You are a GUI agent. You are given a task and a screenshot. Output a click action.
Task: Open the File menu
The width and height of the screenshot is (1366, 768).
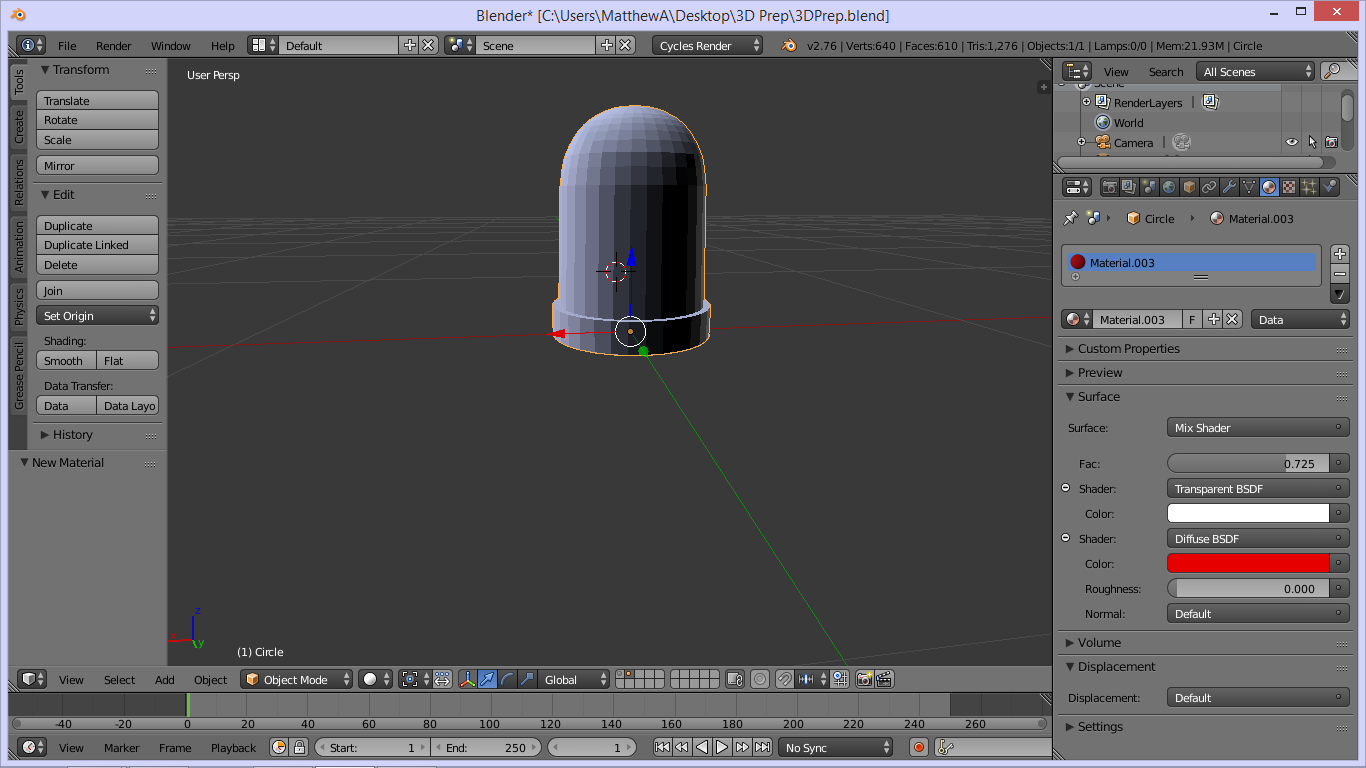point(67,45)
